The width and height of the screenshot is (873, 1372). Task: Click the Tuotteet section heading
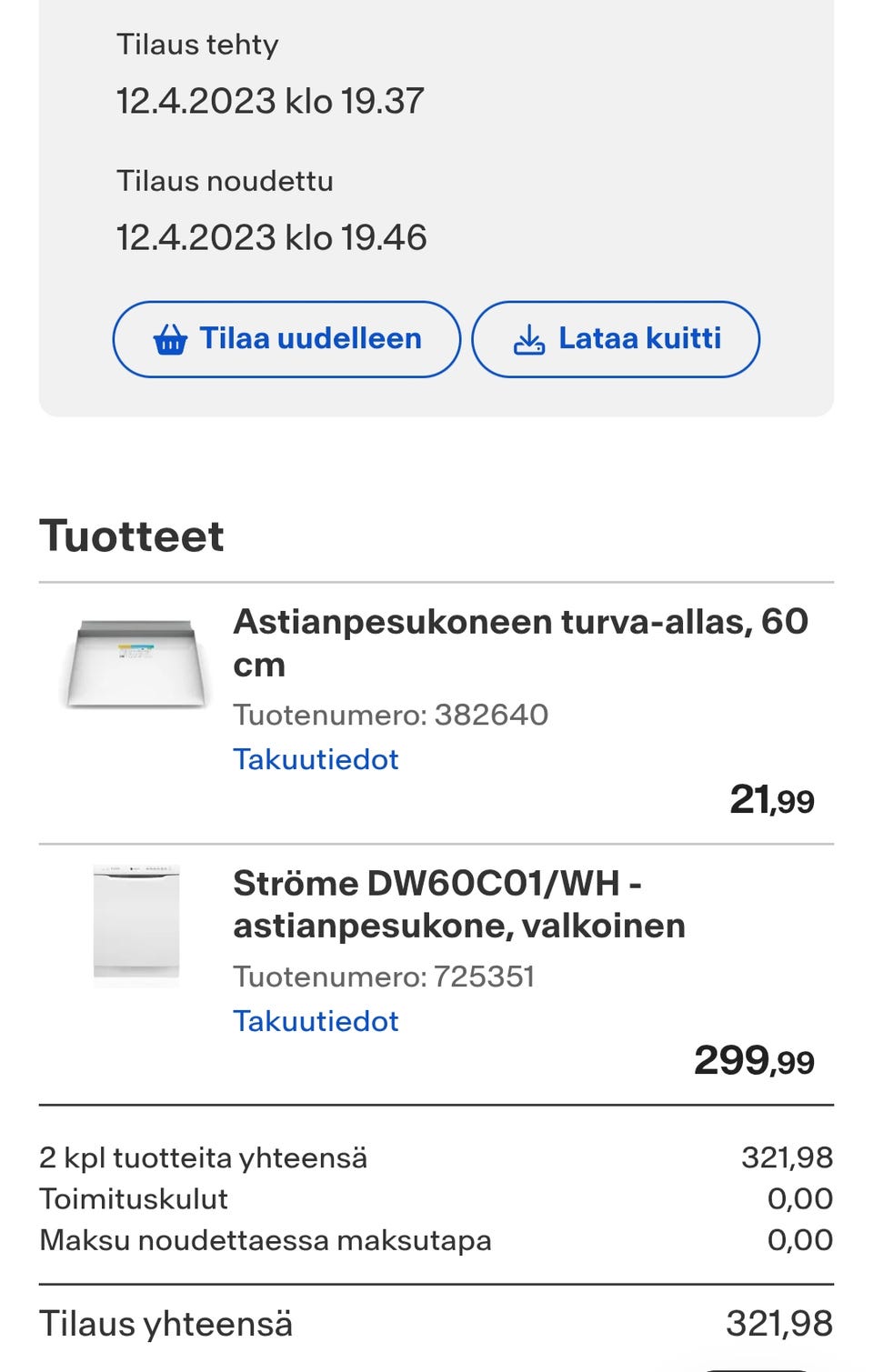pos(132,536)
